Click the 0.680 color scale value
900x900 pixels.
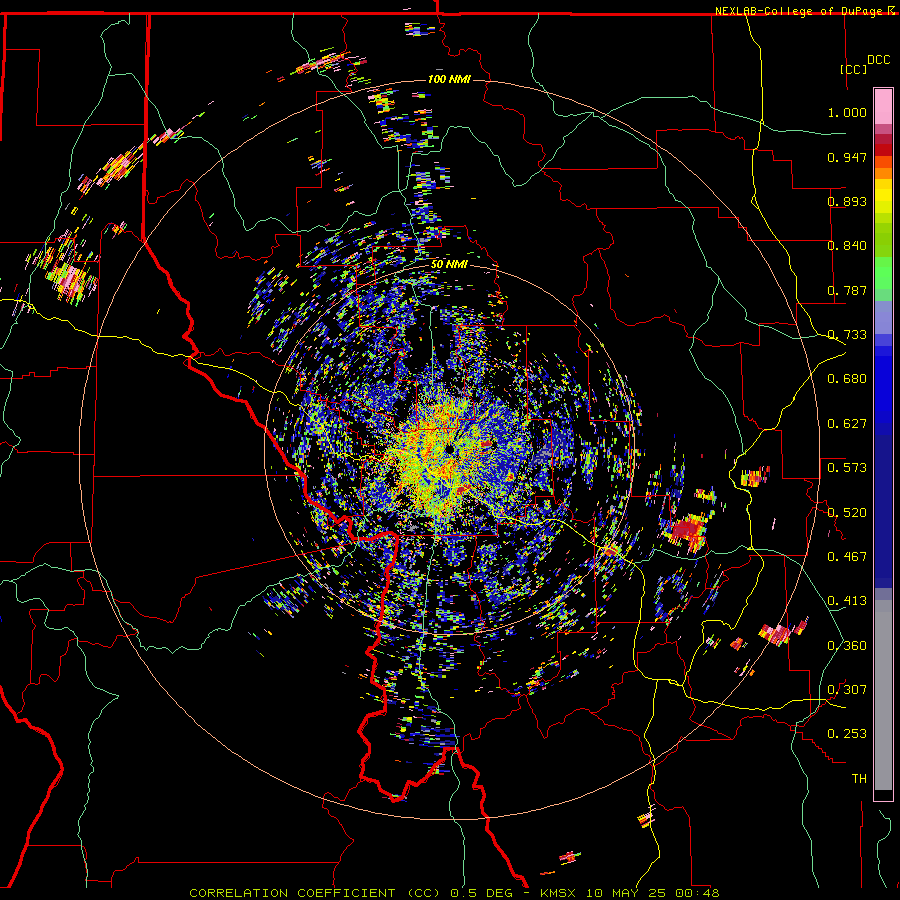(x=847, y=379)
